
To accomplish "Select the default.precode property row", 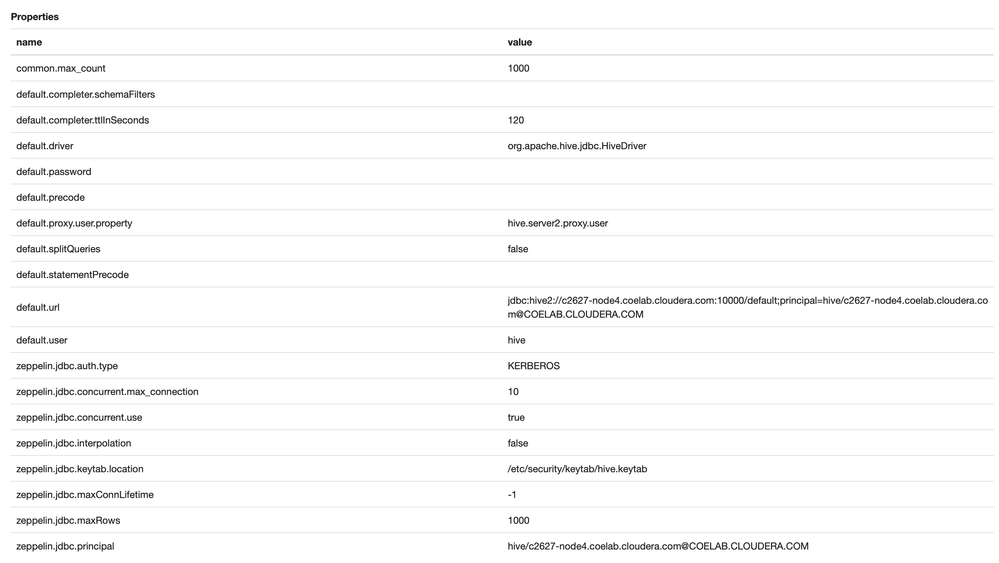I will (x=502, y=197).
